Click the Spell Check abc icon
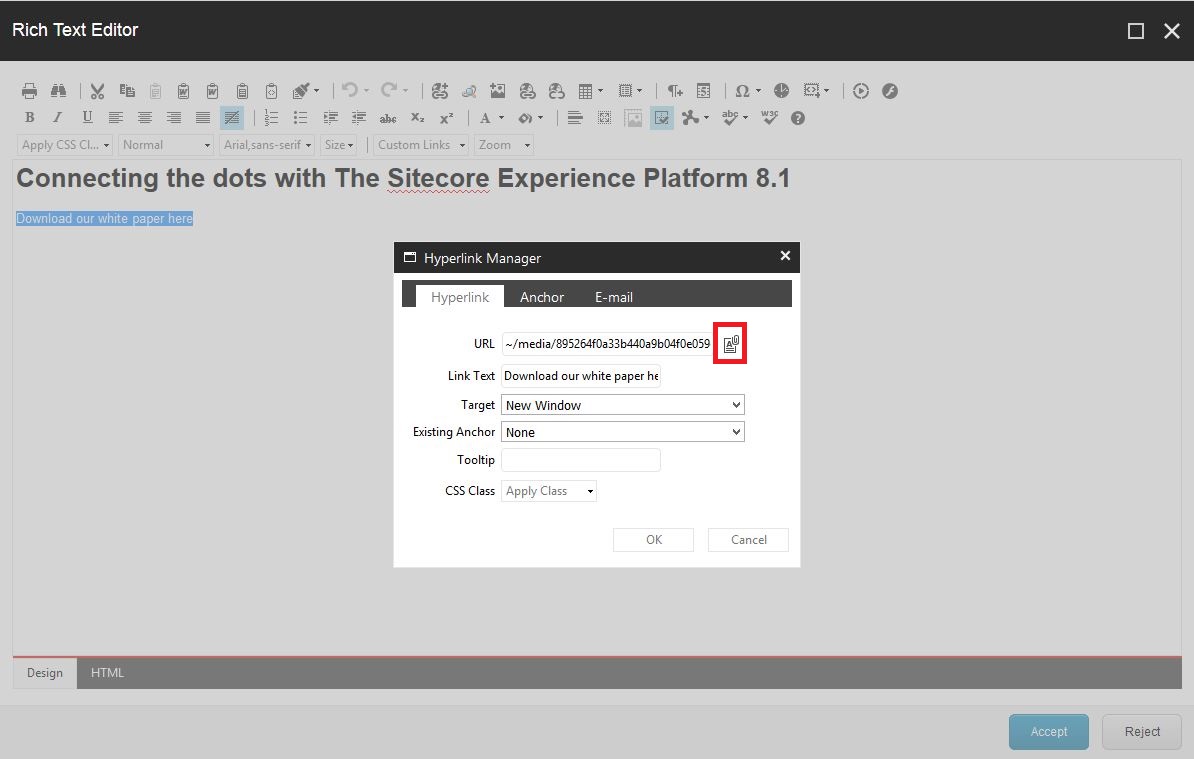1194x759 pixels. (729, 117)
